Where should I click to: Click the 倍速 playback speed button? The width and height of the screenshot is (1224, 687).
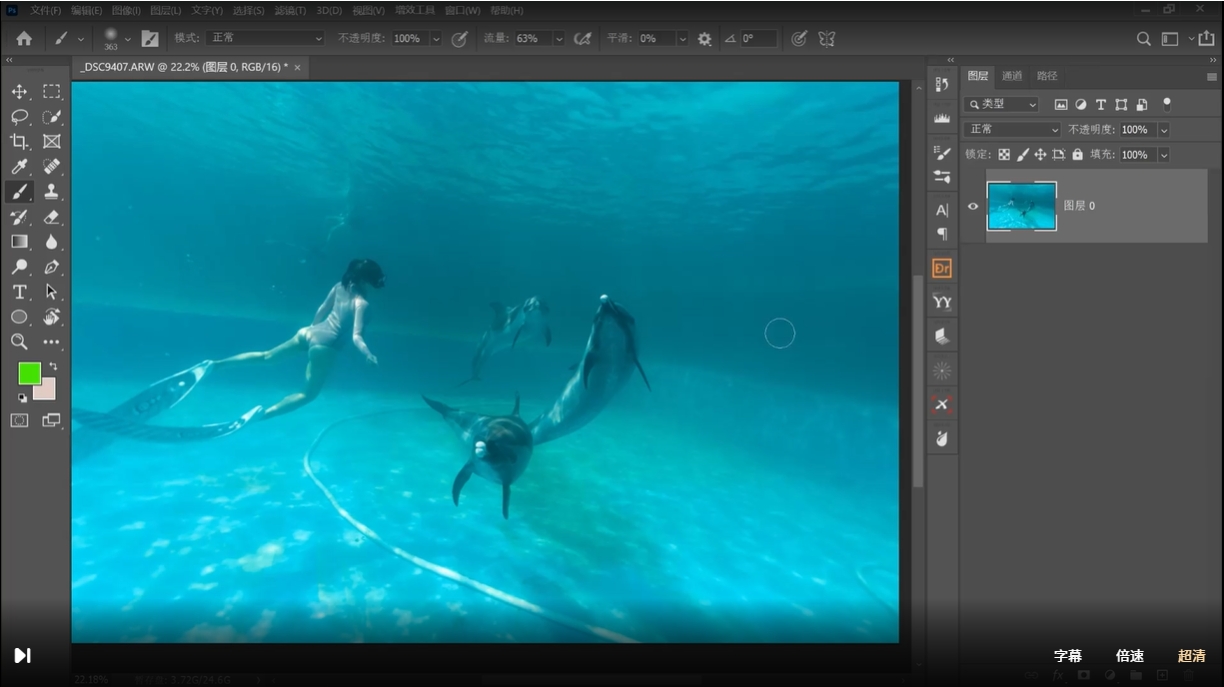1129,656
